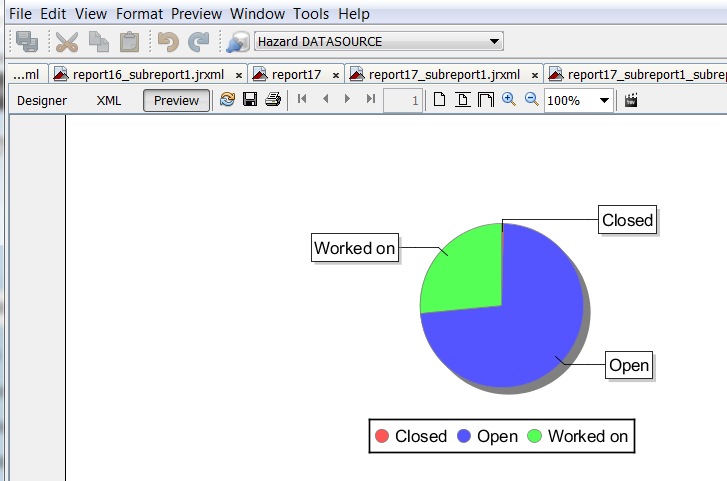727x481 pixels.
Task: Open the Tools menu
Action: click(x=311, y=14)
